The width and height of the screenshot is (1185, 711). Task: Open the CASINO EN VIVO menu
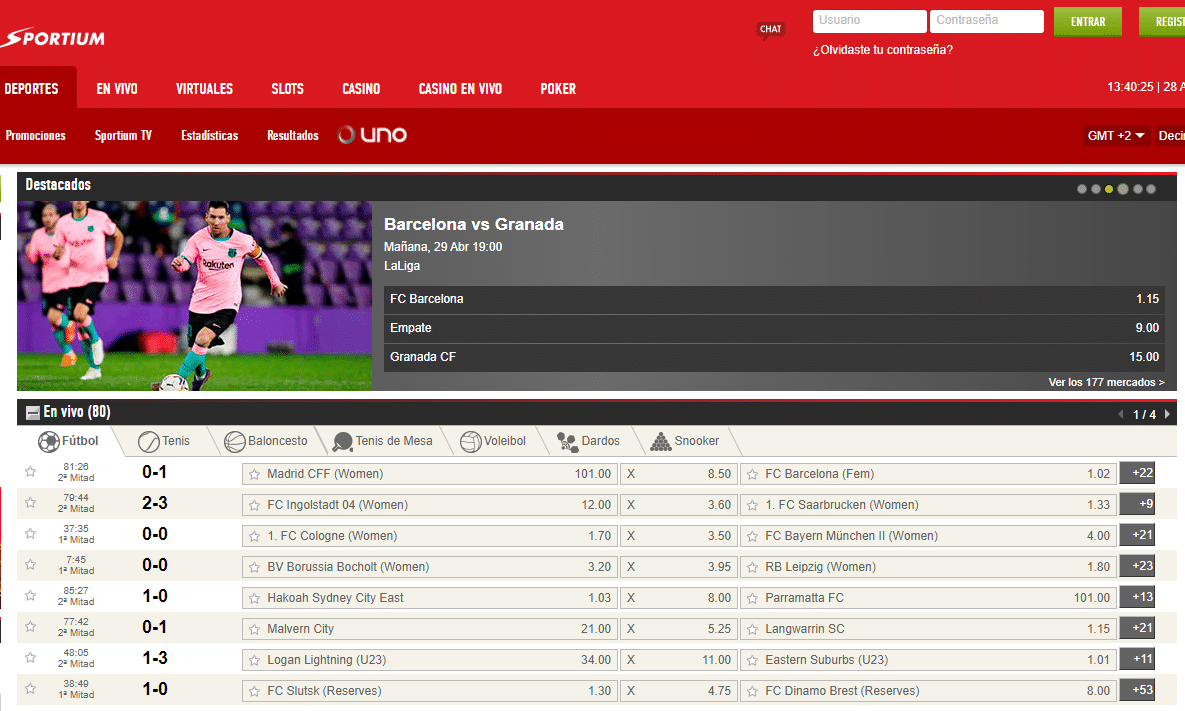(x=460, y=89)
